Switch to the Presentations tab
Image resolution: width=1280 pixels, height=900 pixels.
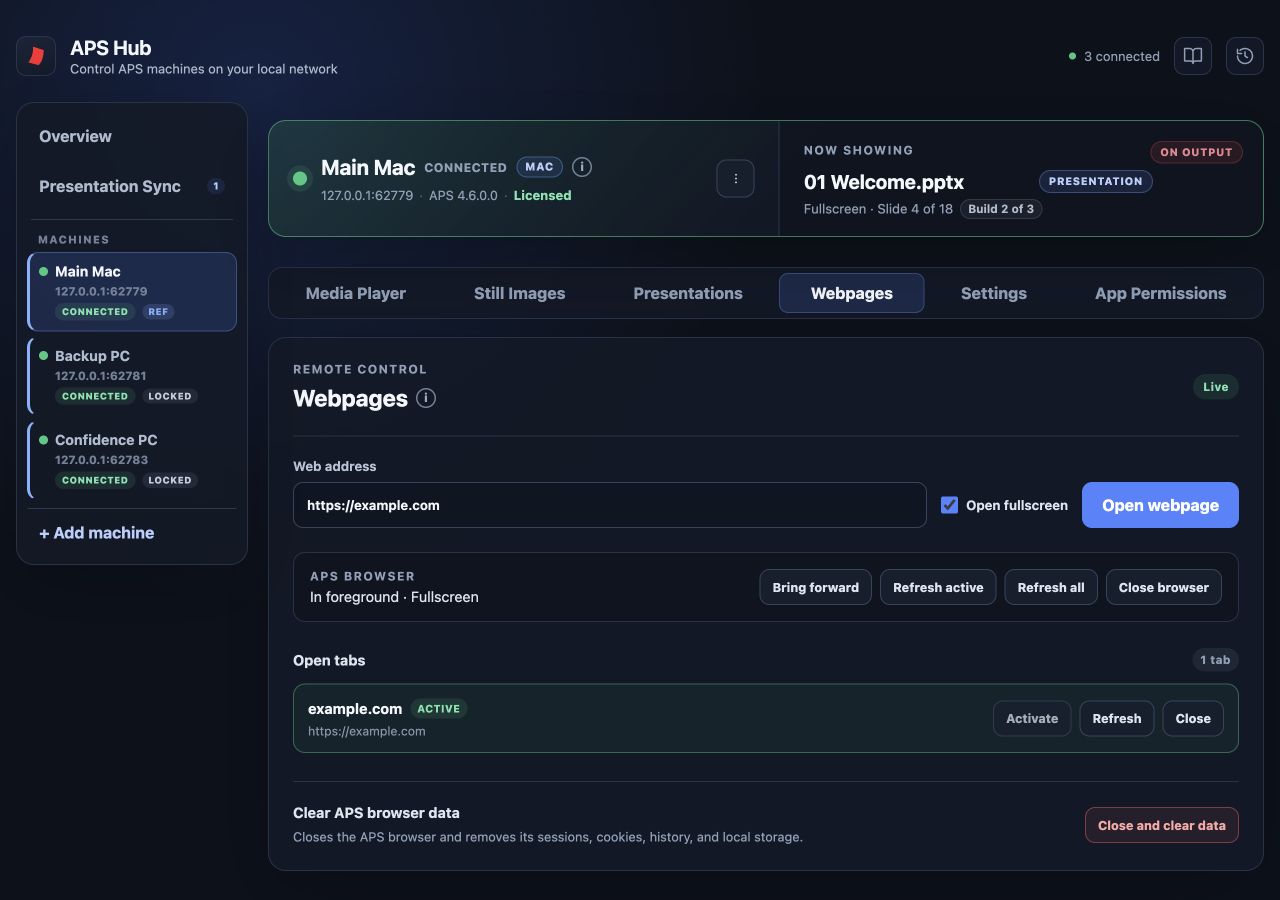coord(688,293)
